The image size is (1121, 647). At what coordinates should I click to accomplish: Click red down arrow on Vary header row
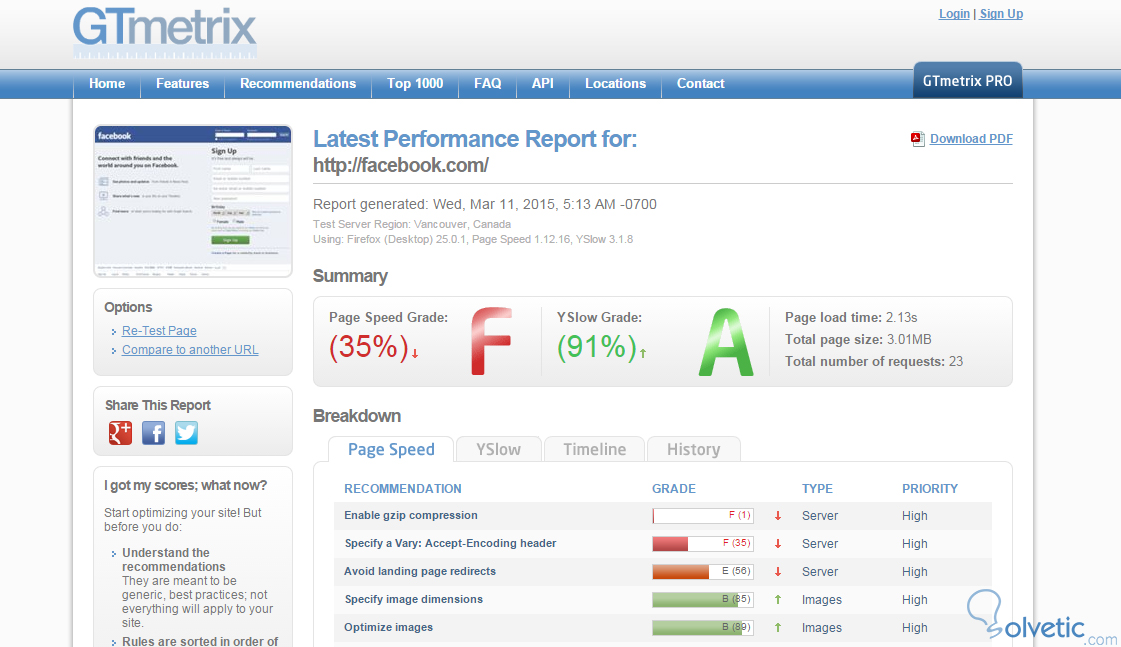pos(778,543)
